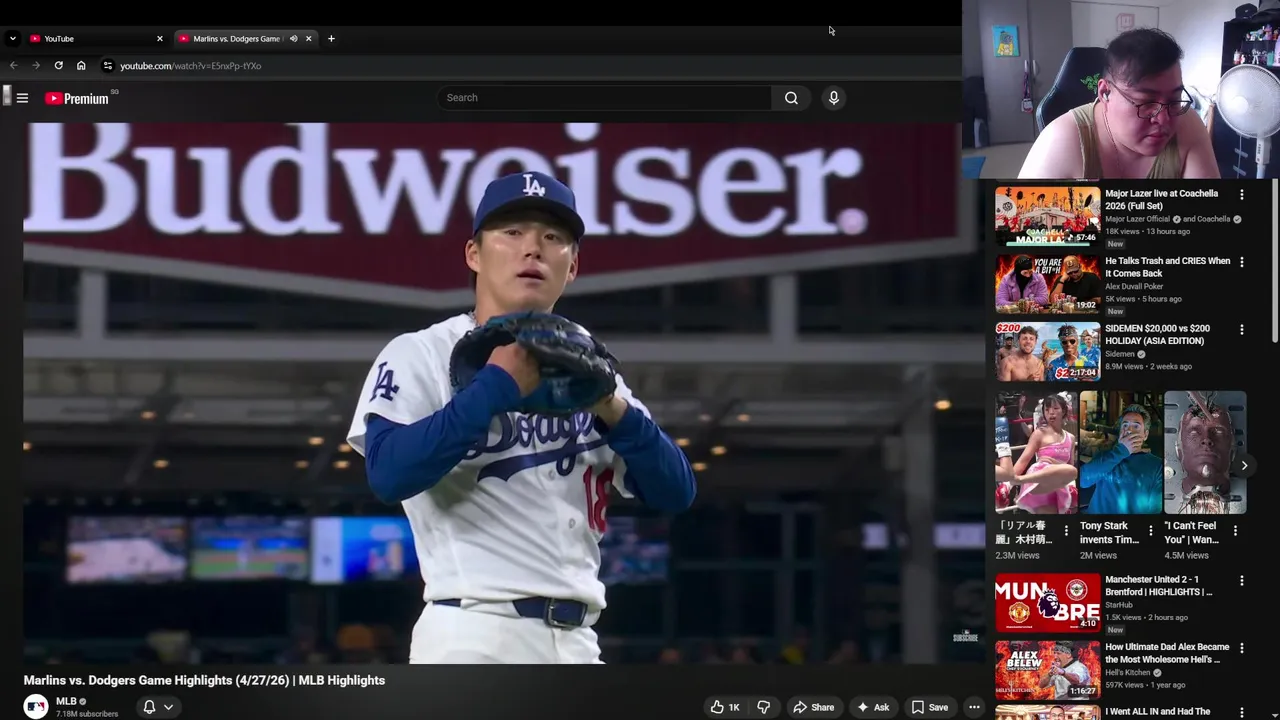The width and height of the screenshot is (1280, 720).
Task: Close the YouTube tab
Action: click(x=159, y=39)
